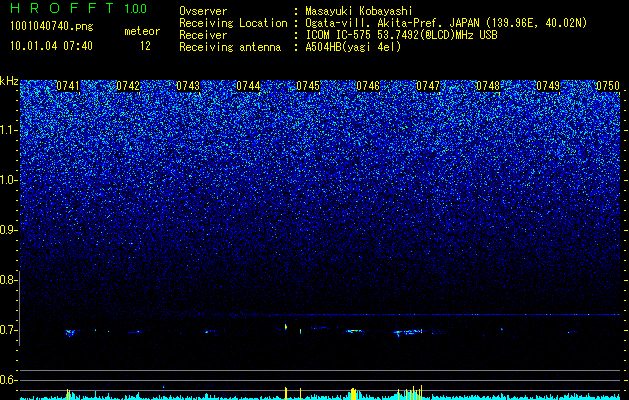Click the HROFFT title text
The width and height of the screenshot is (629, 400).
point(61,8)
